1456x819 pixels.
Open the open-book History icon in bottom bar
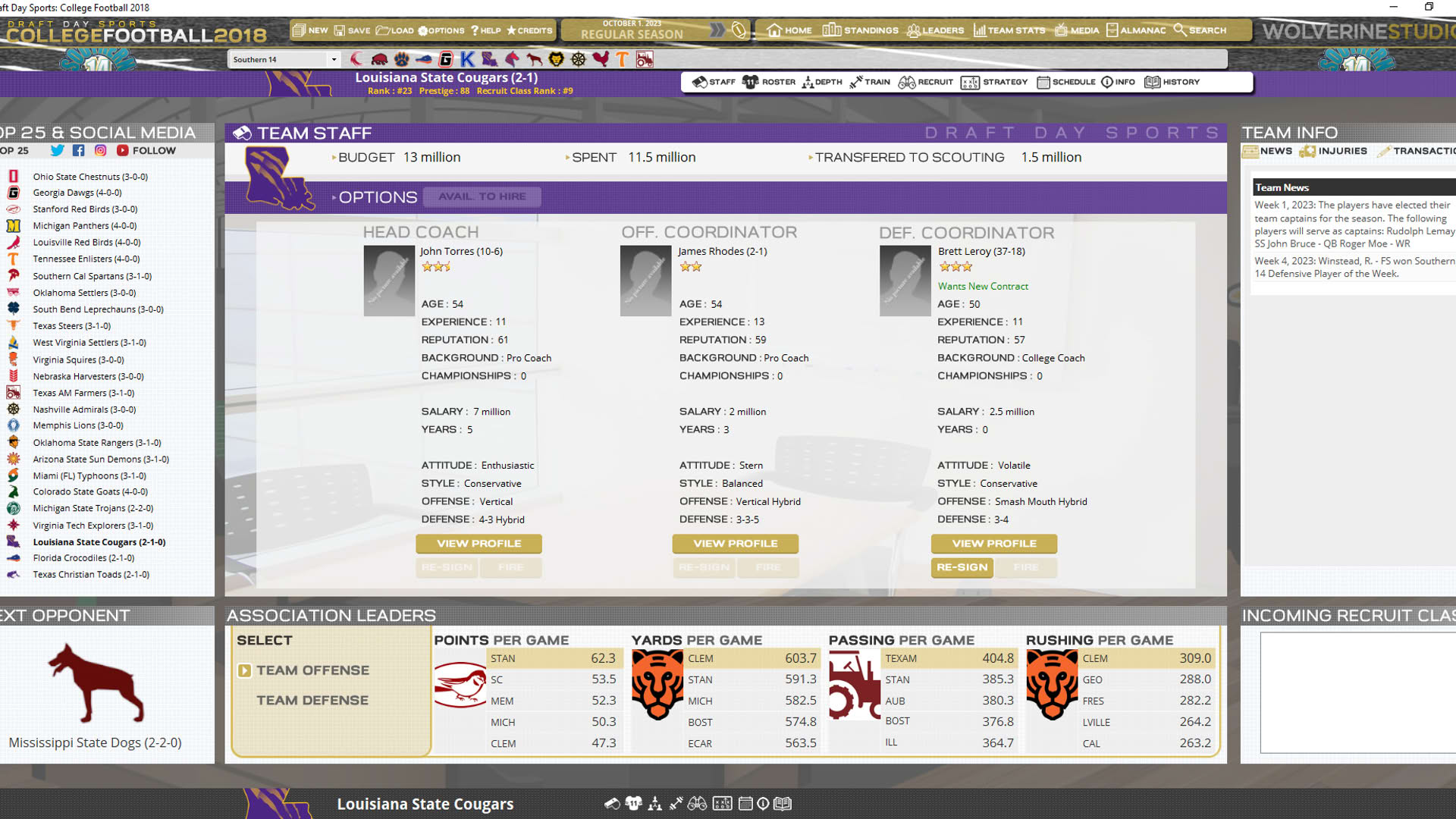[783, 804]
